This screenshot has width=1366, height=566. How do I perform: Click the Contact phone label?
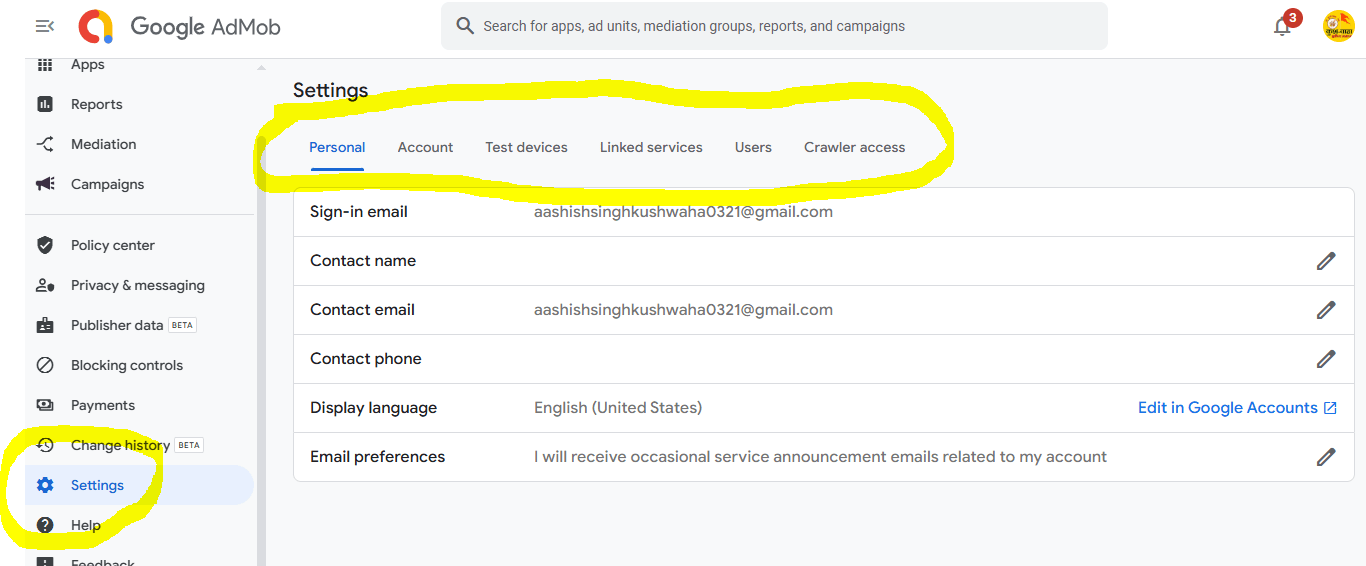[x=366, y=359]
